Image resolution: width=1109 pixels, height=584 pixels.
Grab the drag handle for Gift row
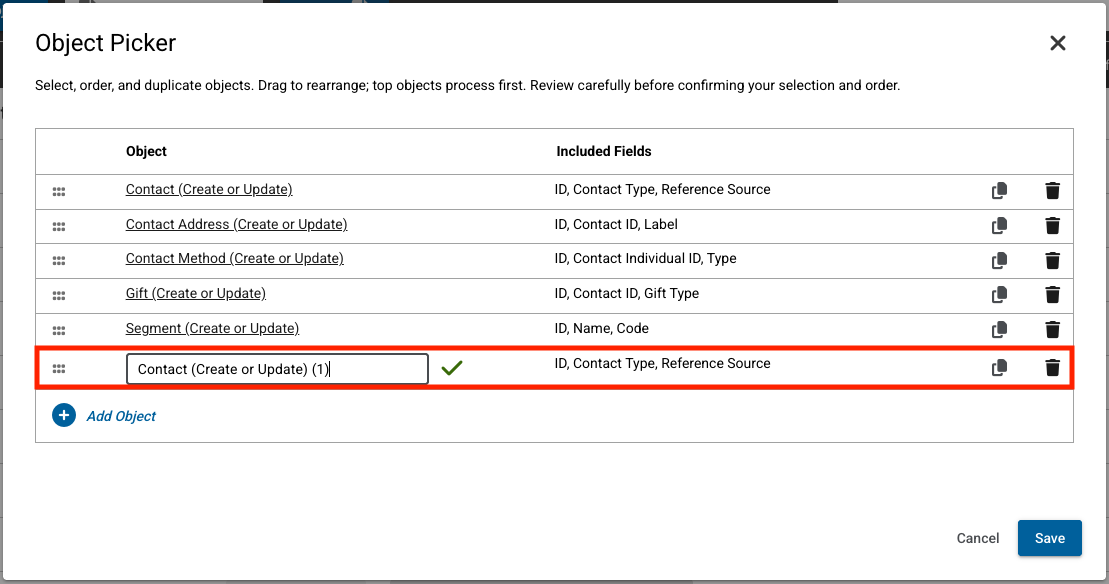(59, 296)
